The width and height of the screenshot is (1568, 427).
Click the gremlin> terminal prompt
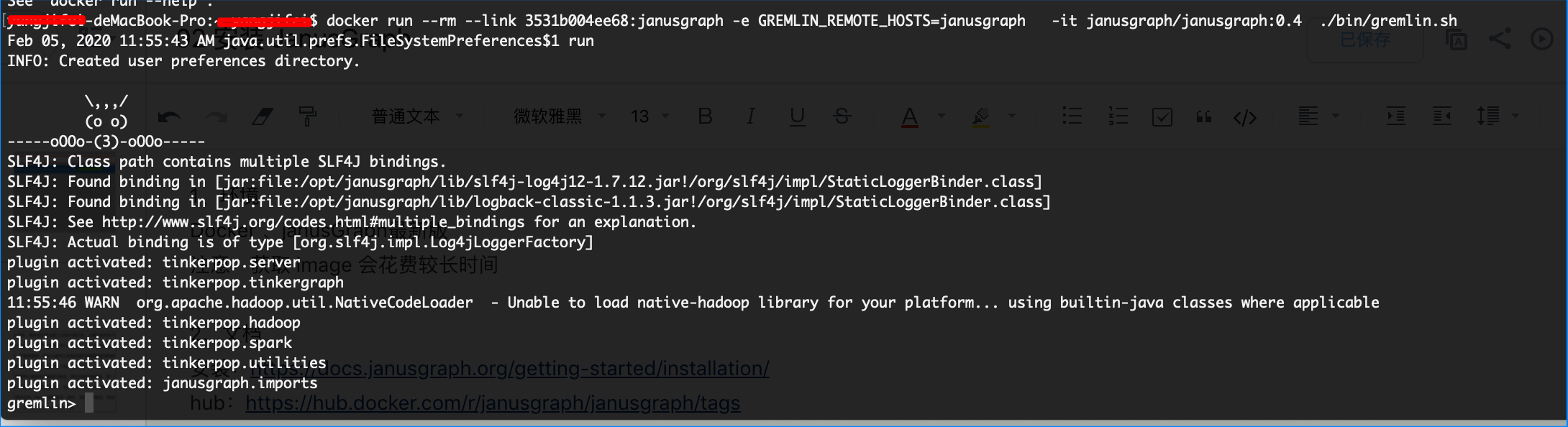[42, 403]
